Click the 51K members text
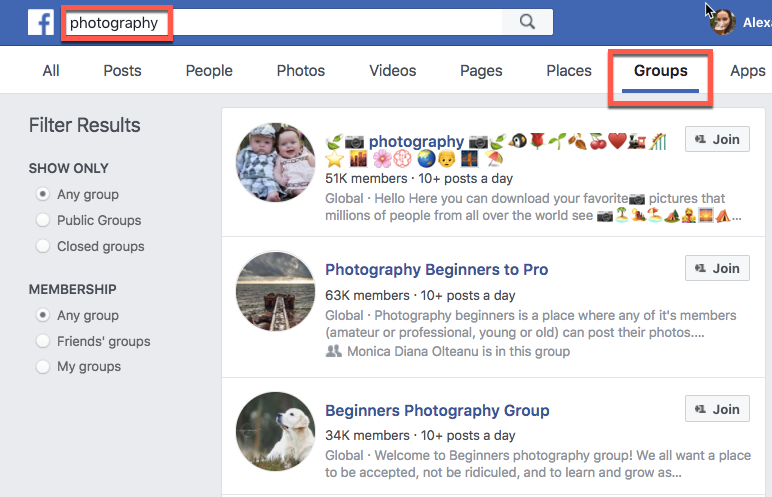 (x=366, y=178)
